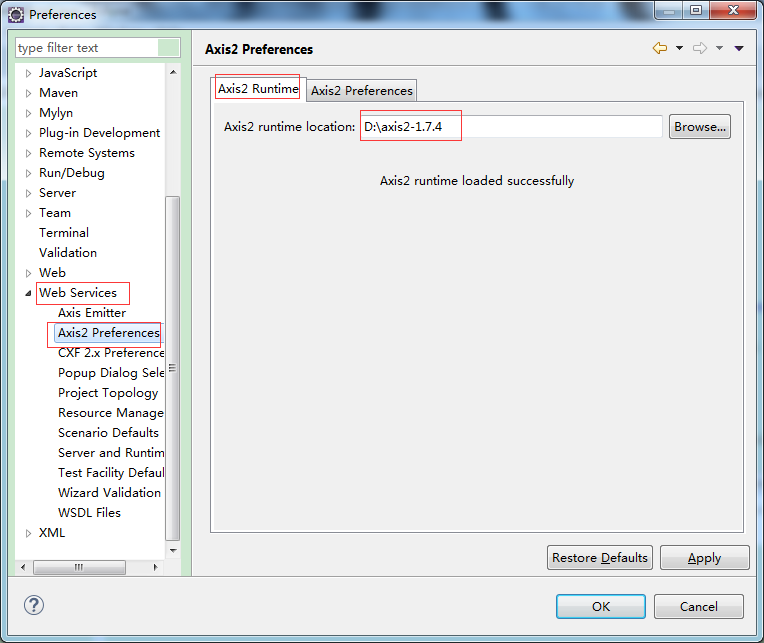Click the tree scroll down arrow
Screen dimensions: 764x643
[173, 550]
